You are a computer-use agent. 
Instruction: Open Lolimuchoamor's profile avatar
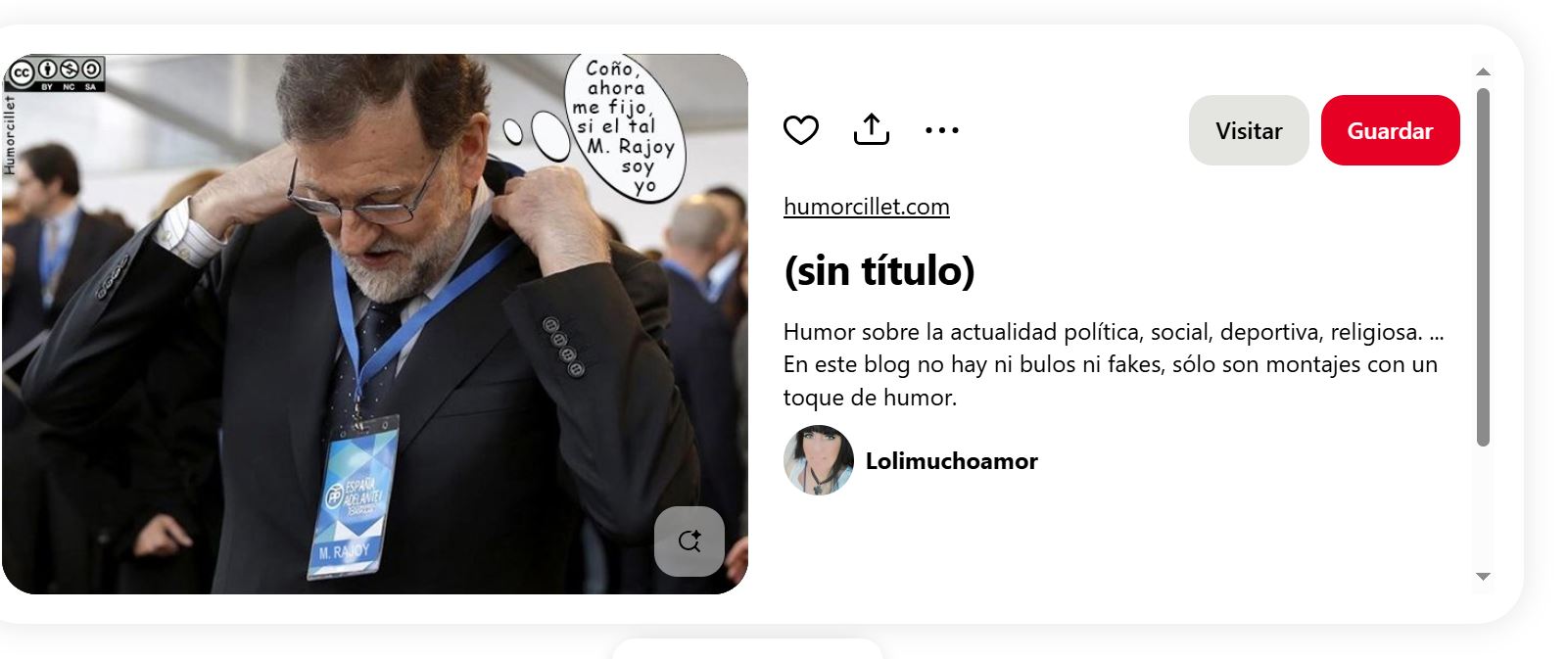coord(819,460)
